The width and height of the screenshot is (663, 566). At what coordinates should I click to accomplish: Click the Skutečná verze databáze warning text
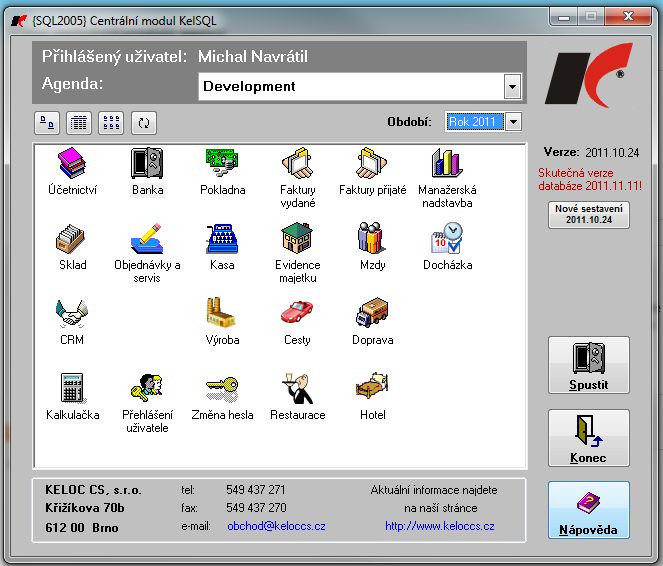590,179
